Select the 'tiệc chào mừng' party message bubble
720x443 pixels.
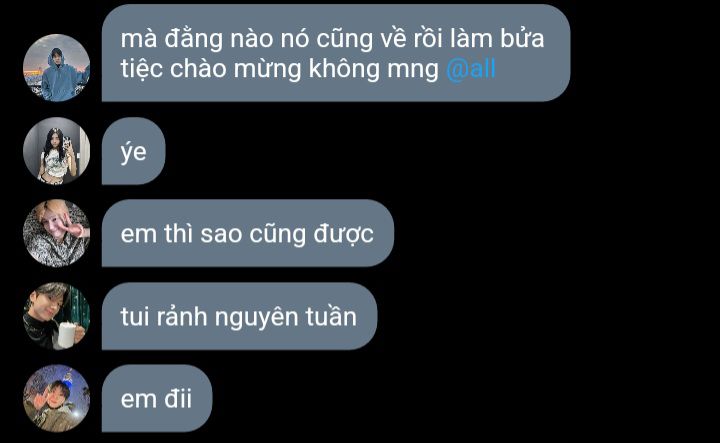[336, 53]
